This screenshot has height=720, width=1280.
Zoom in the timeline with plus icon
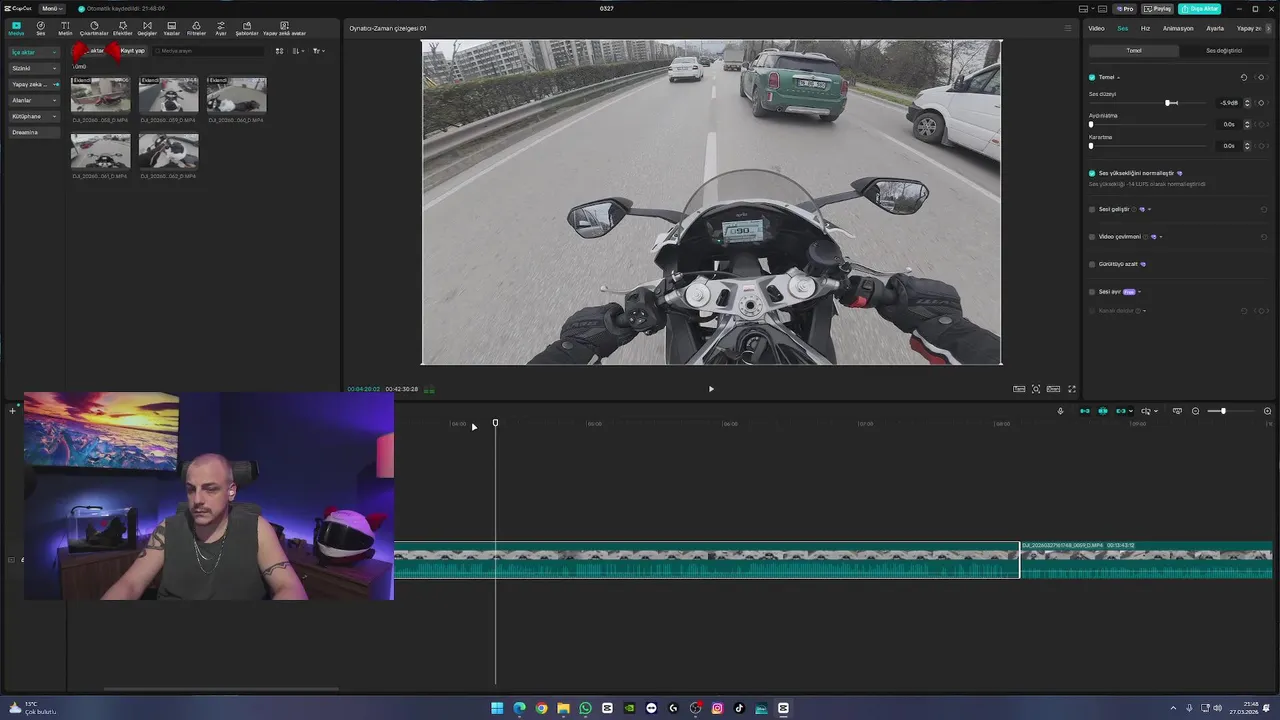pyautogui.click(x=1267, y=411)
